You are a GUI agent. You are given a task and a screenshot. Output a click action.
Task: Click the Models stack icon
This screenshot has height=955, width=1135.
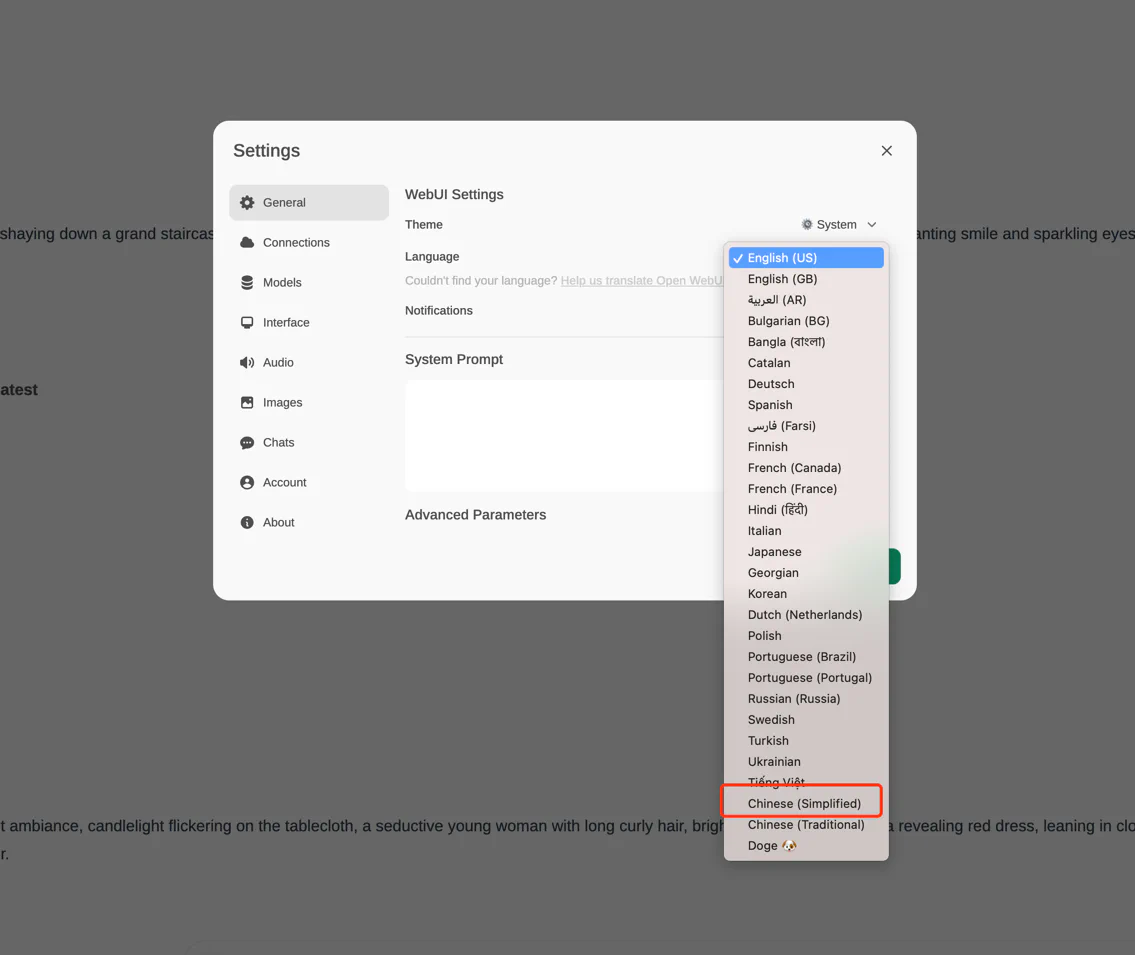[x=247, y=283]
